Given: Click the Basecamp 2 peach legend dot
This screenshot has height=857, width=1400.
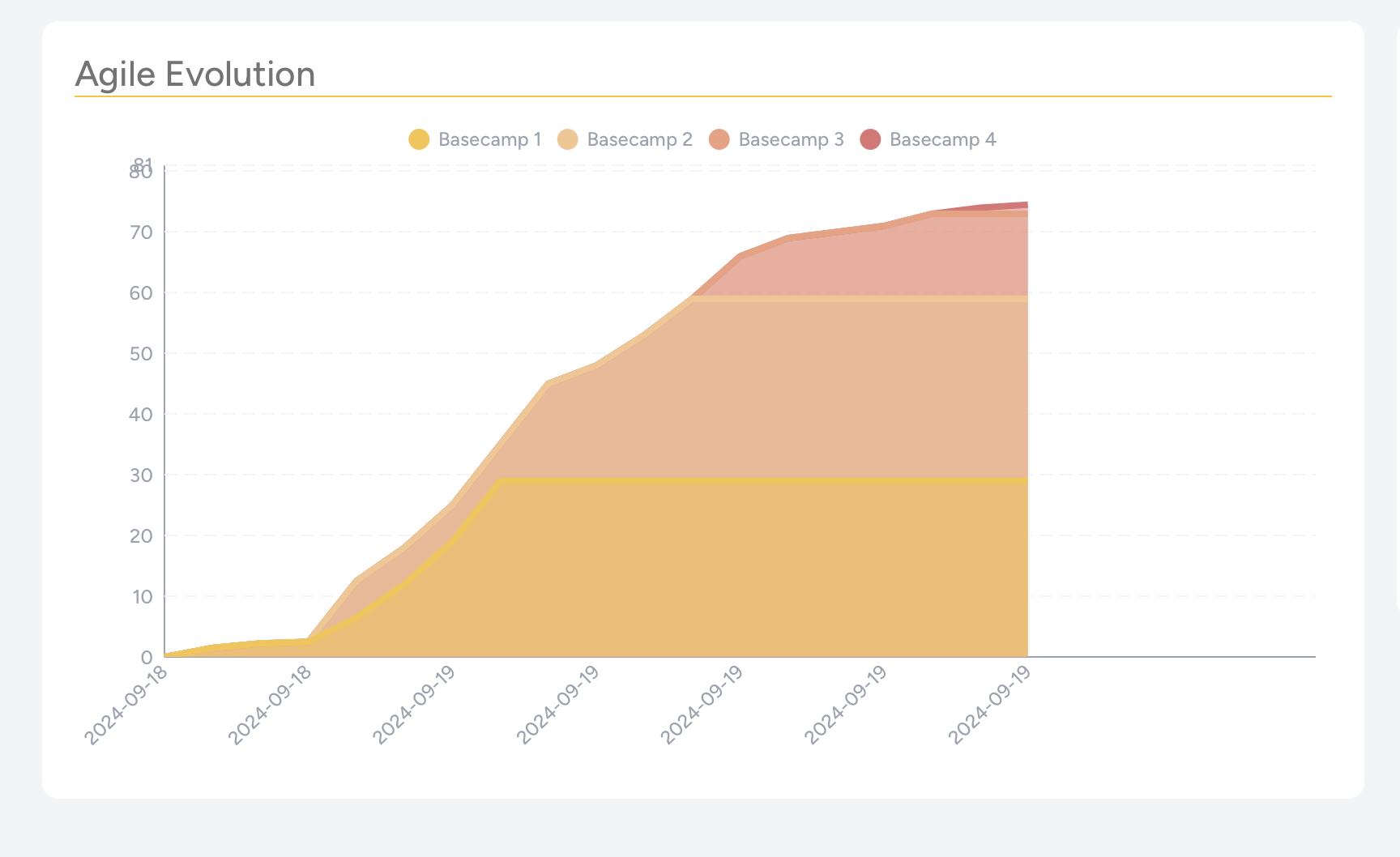Looking at the screenshot, I should (x=568, y=139).
